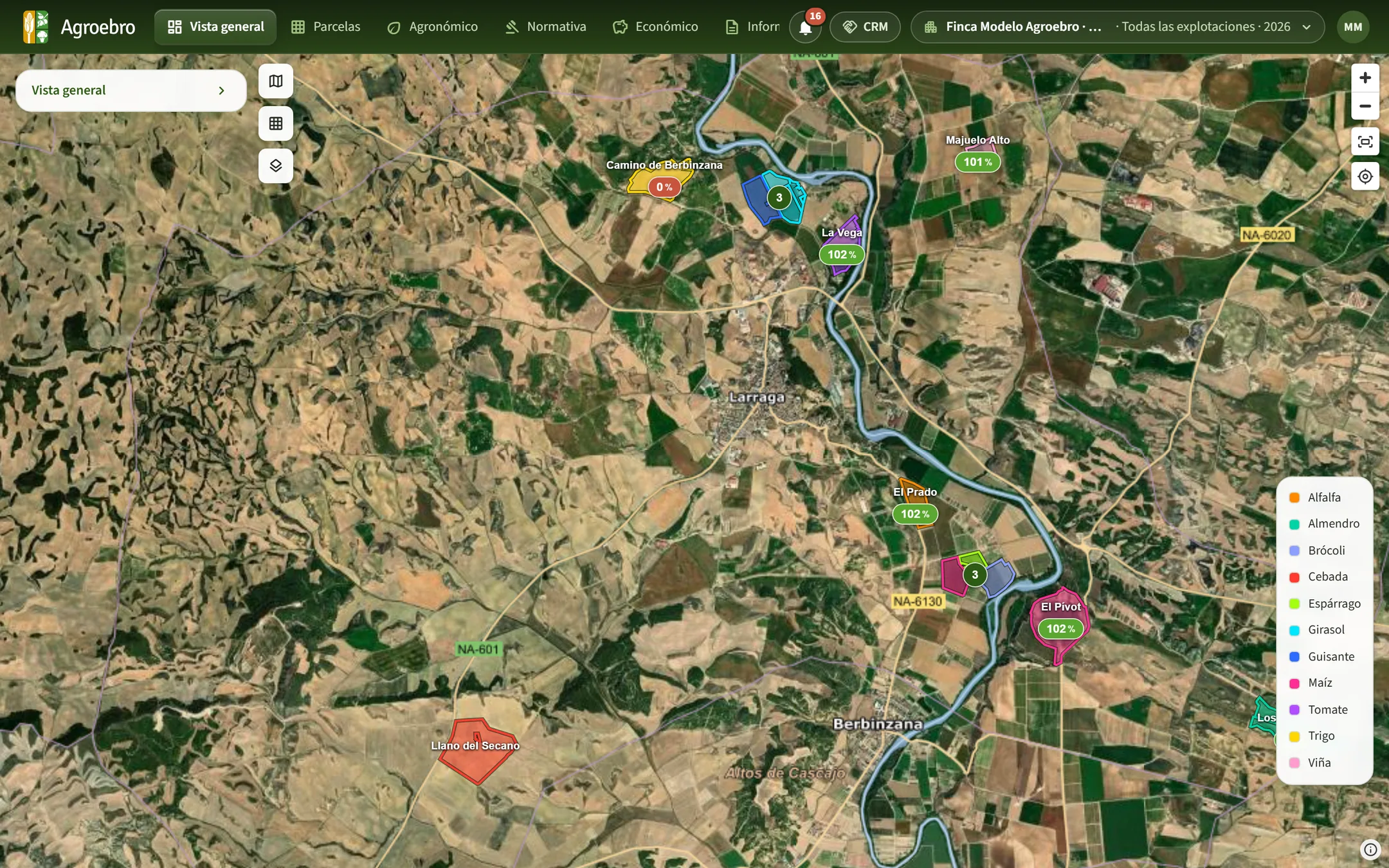Image resolution: width=1389 pixels, height=868 pixels.
Task: Click the El Prado 102% badge
Action: click(915, 514)
